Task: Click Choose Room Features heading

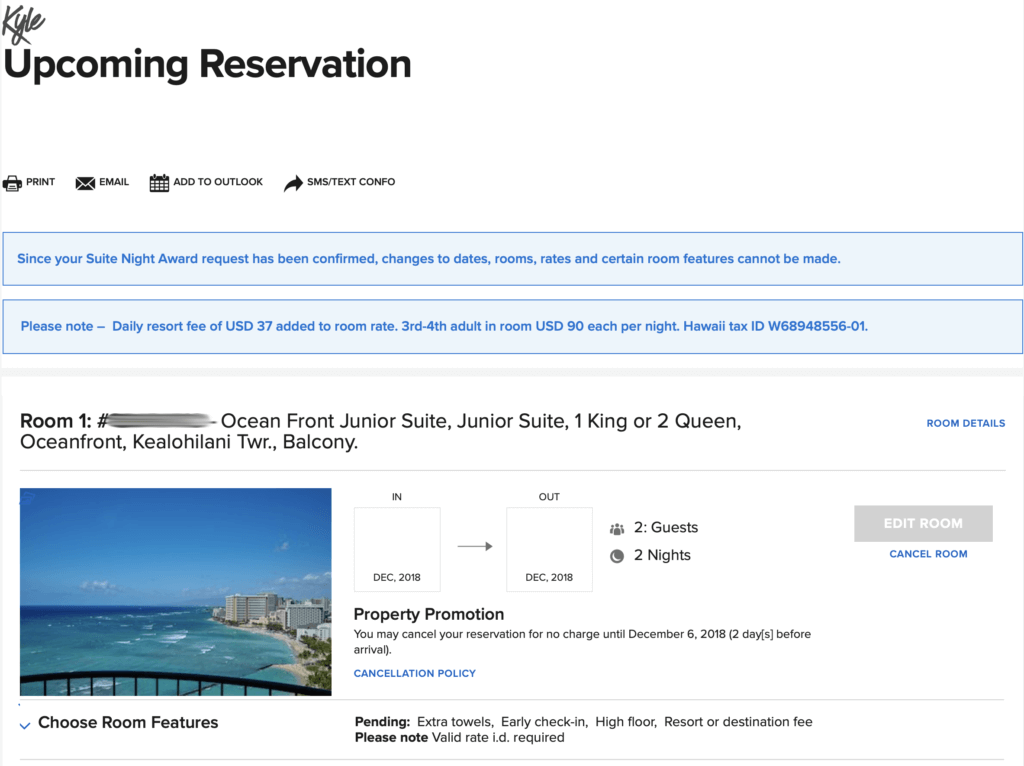Action: pyautogui.click(x=128, y=722)
